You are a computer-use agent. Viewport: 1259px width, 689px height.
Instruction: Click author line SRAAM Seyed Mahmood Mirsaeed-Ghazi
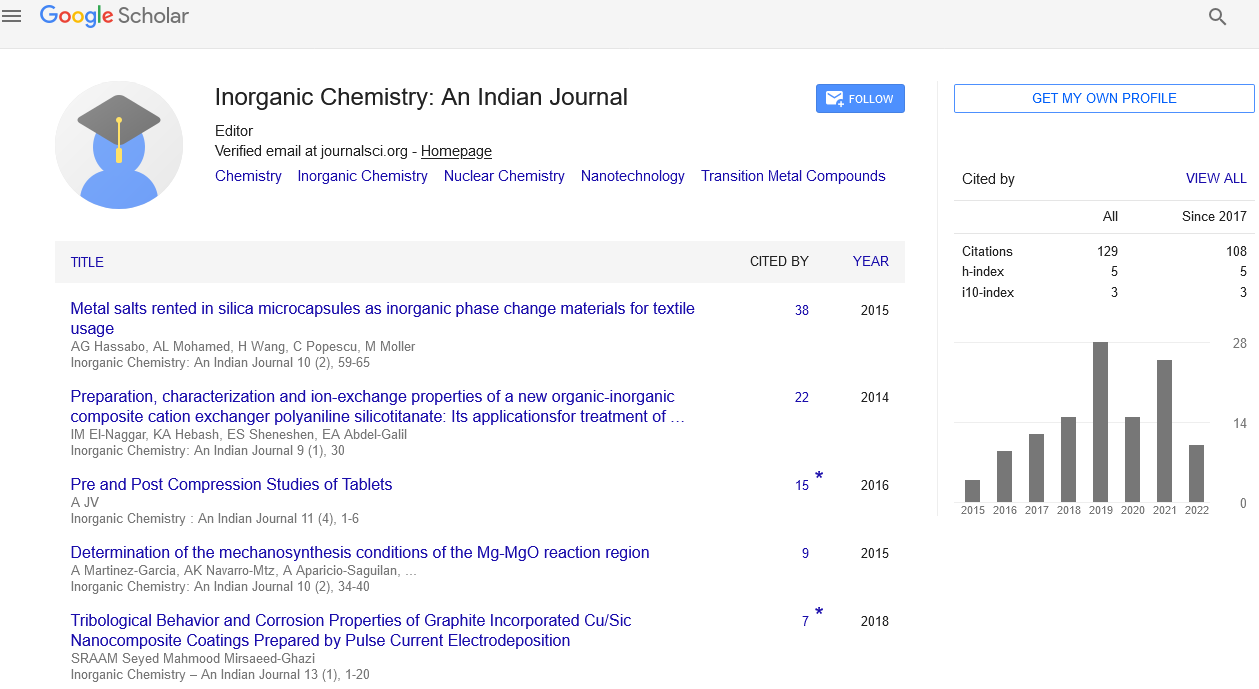pyautogui.click(x=193, y=659)
